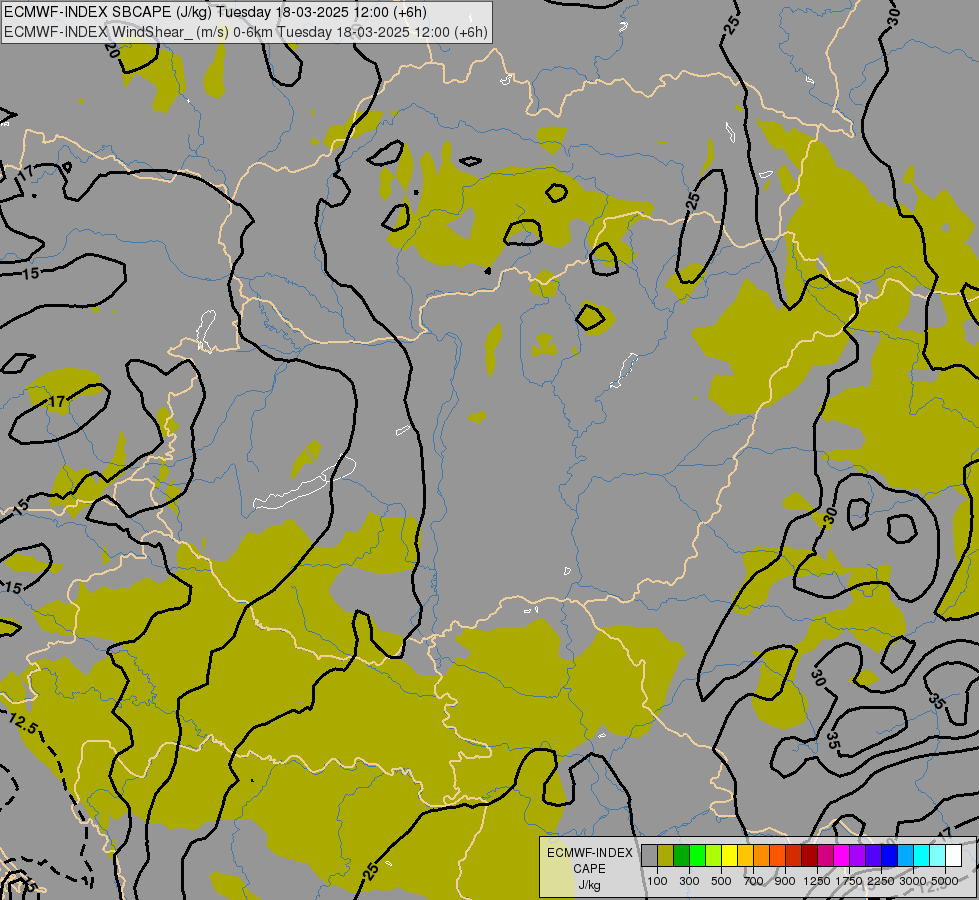This screenshot has height=900, width=979.
Task: Select the bright magenta legend swatch
Action: tap(841, 855)
